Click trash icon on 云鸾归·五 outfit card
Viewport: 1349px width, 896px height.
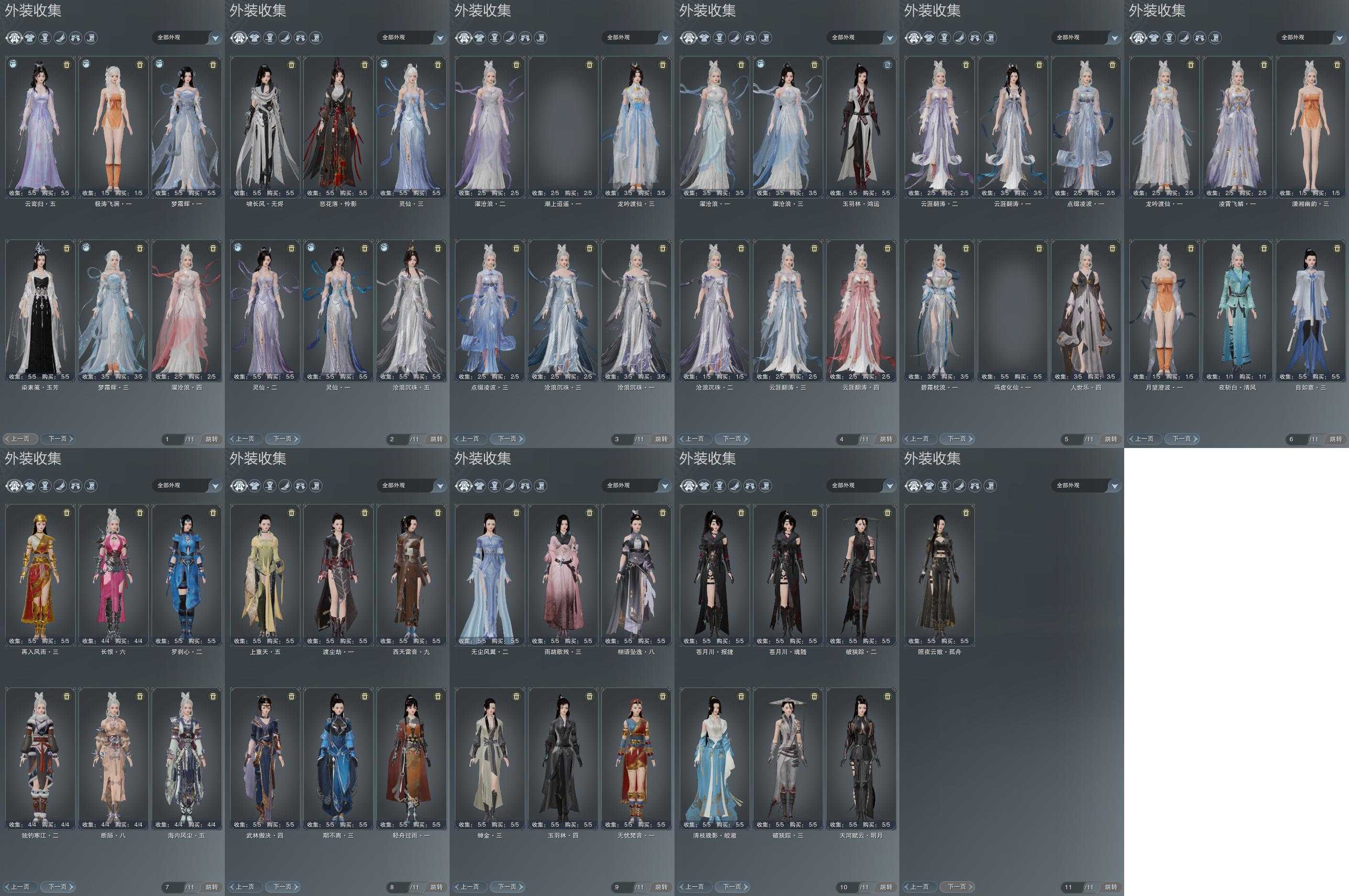[66, 65]
